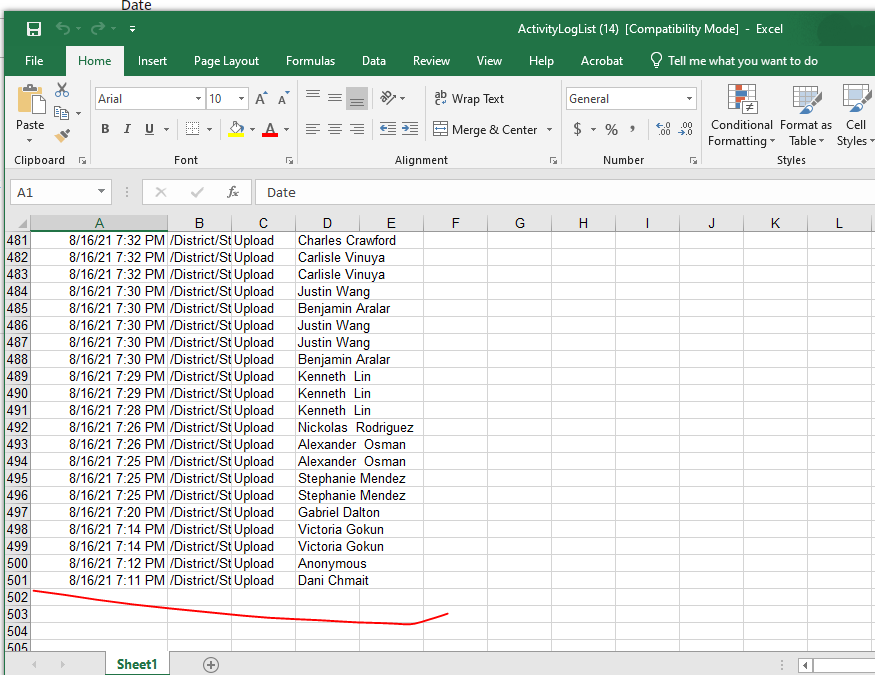The width and height of the screenshot is (875, 675).
Task: Insert function using the fx icon
Action: pos(233,192)
